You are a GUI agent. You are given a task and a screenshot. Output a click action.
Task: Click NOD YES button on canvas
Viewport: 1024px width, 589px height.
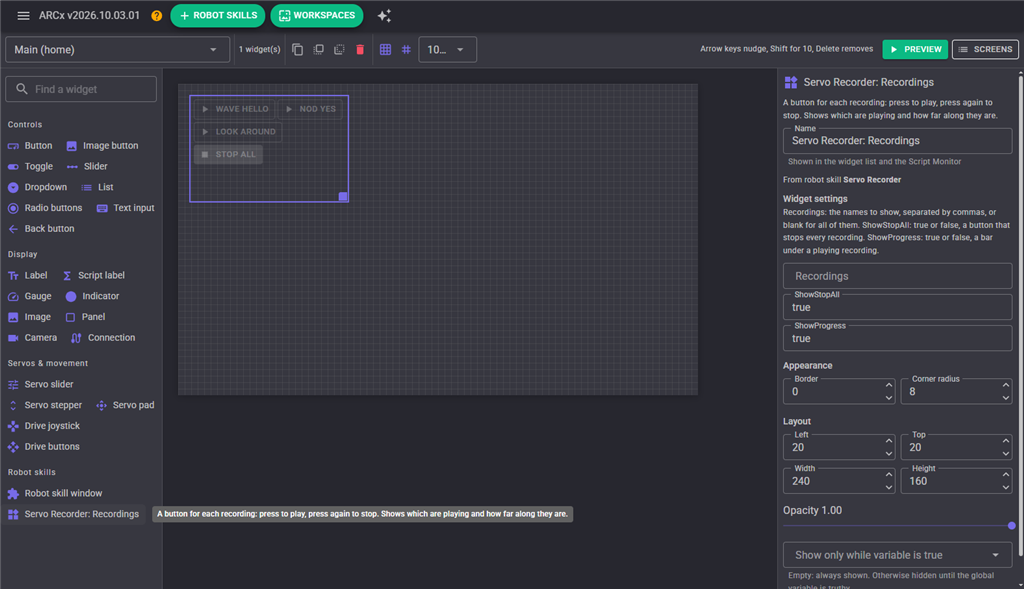[x=311, y=109]
